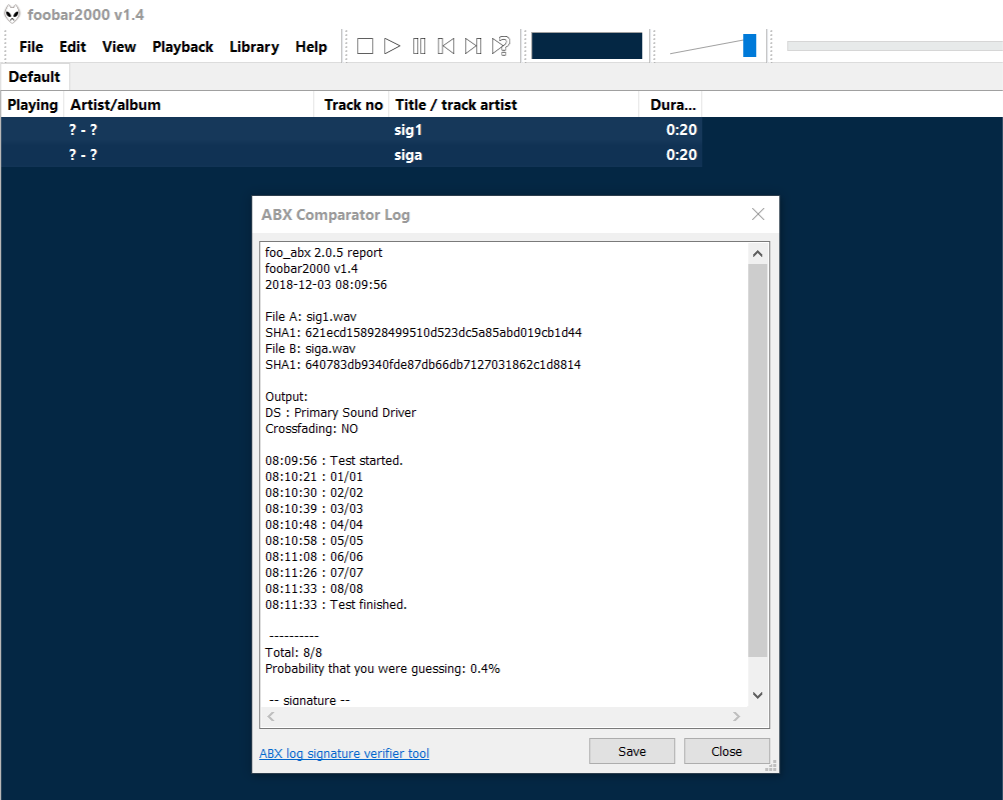
Task: Click the '2018-12-03 08:09:56' date line
Action: pyautogui.click(x=326, y=285)
